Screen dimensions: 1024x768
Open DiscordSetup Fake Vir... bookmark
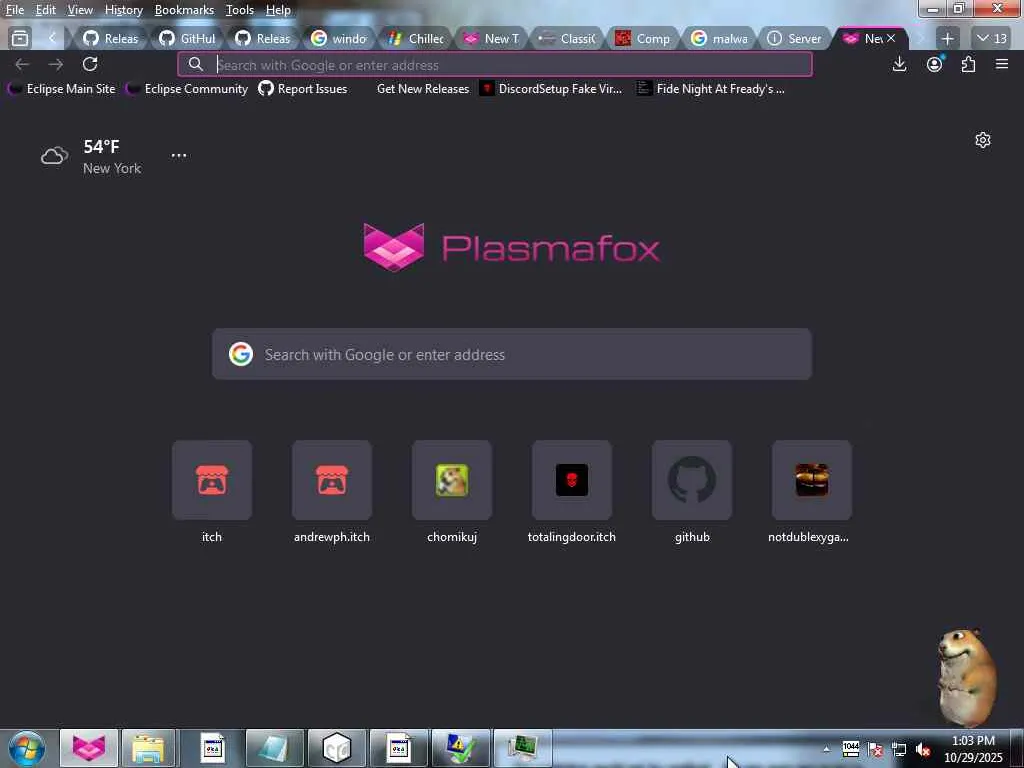[x=551, y=89]
